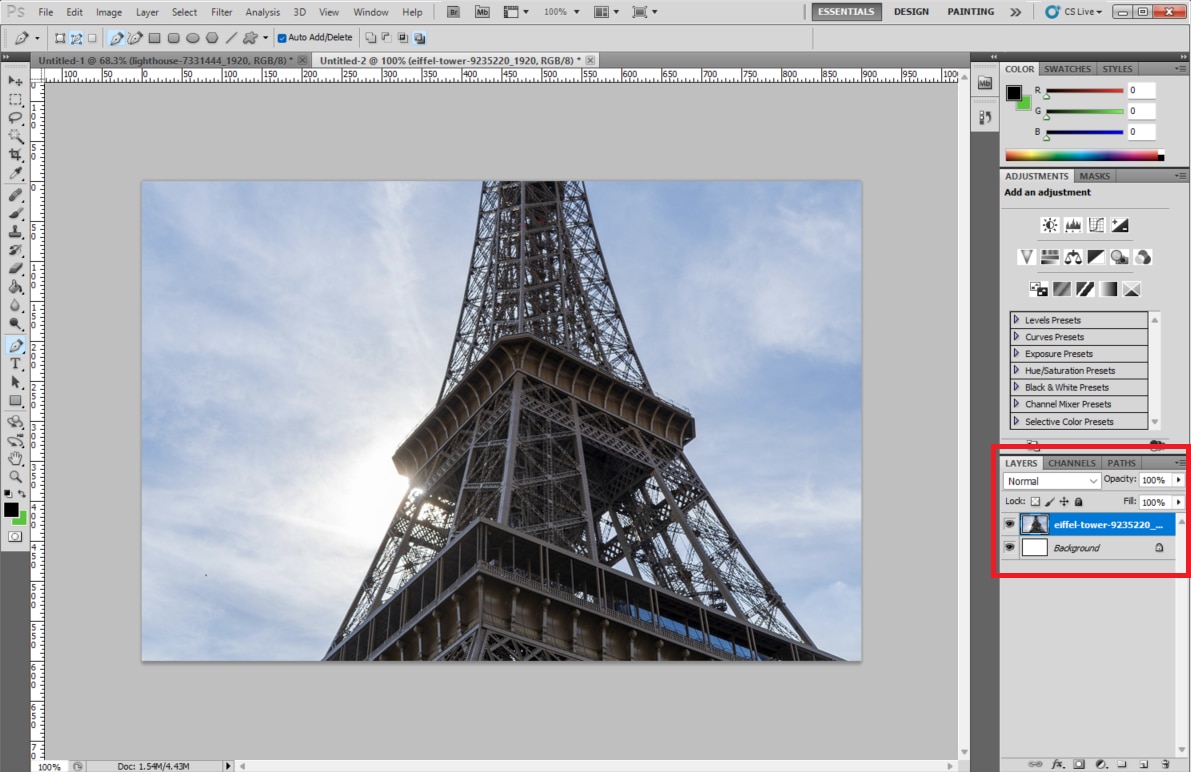
Task: Click the Essentials workspace button
Action: [846, 11]
